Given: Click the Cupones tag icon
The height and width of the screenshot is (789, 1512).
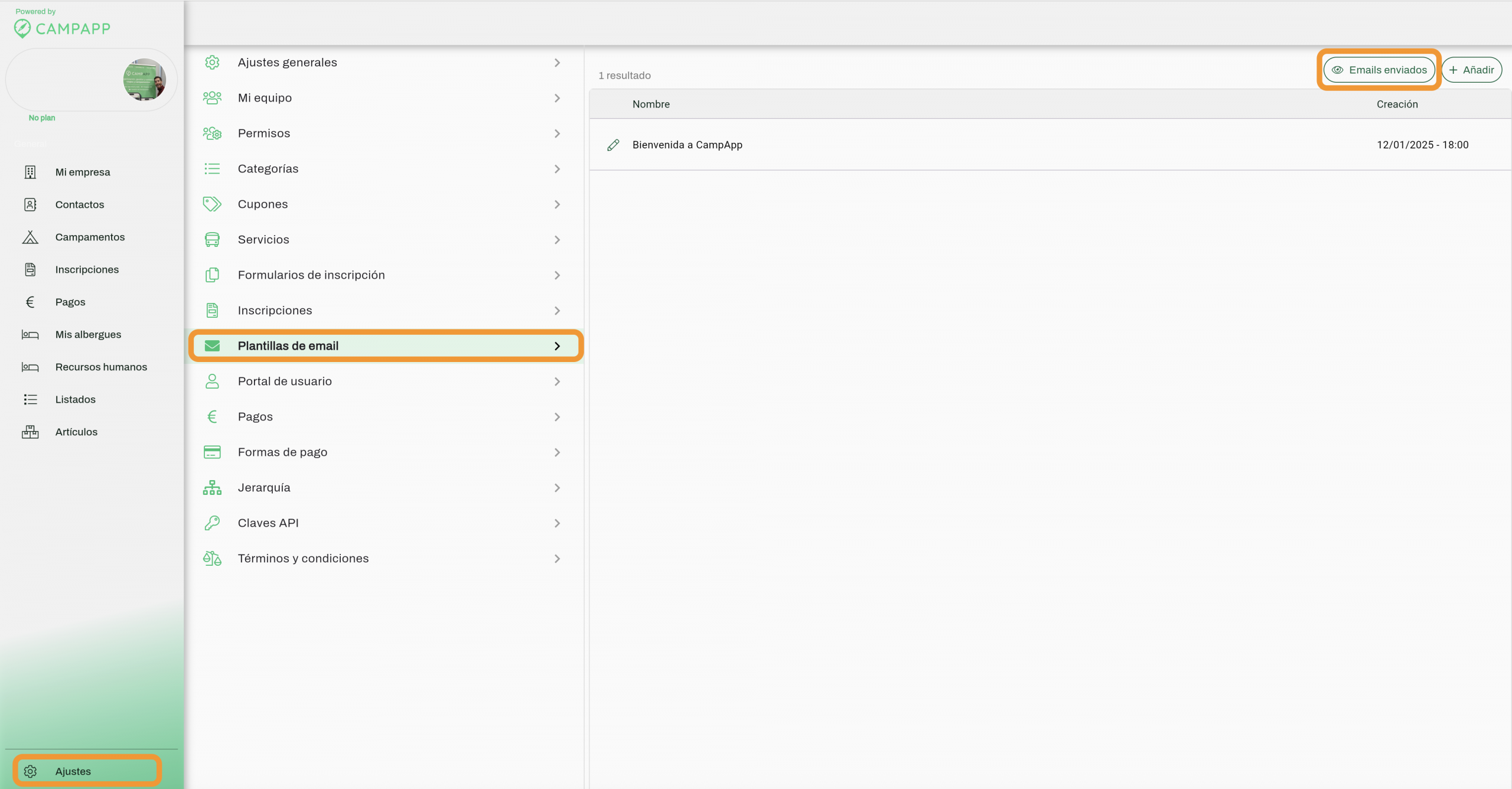Looking at the screenshot, I should [212, 204].
